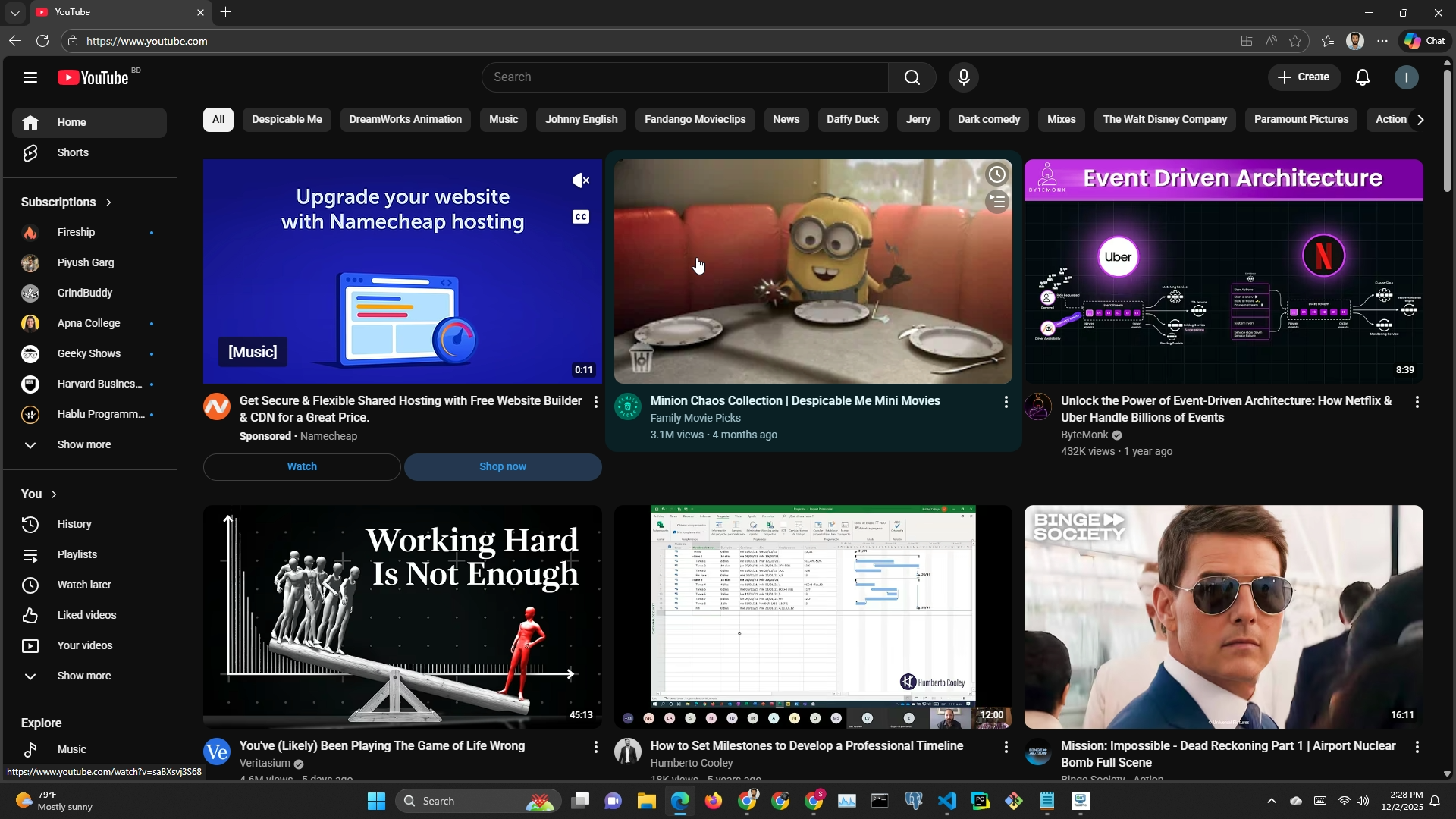The width and height of the screenshot is (1456, 819).
Task: Add Minion video to queue
Action: click(996, 202)
